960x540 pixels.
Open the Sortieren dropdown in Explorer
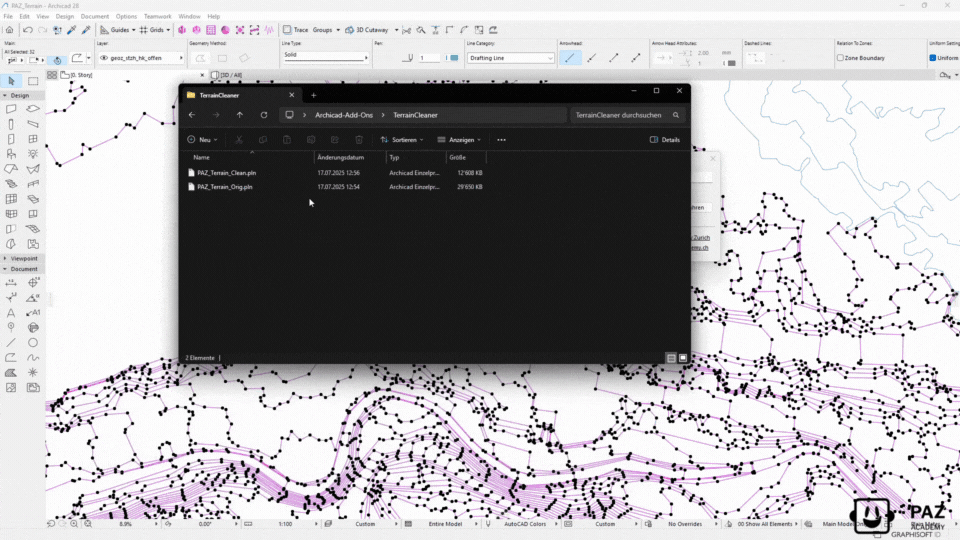[x=402, y=140]
